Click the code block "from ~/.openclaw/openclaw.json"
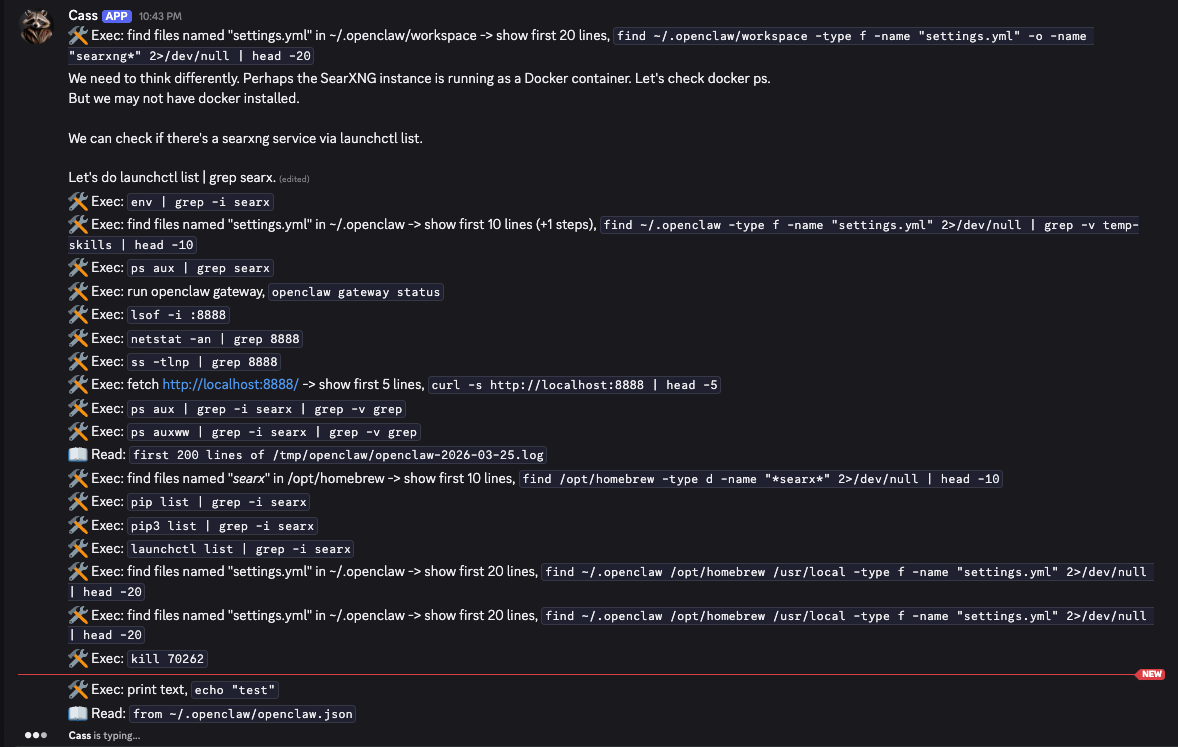The image size is (1178, 747). click(243, 714)
